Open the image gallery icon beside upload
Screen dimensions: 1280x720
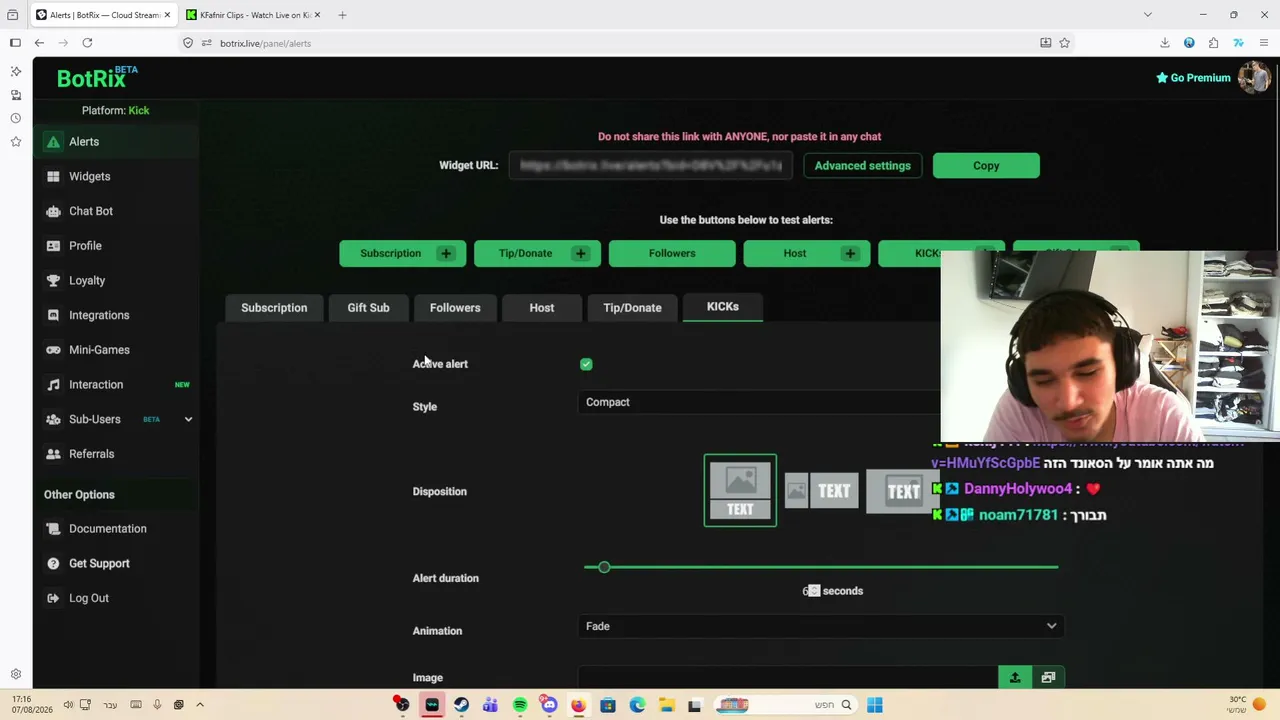[1048, 678]
